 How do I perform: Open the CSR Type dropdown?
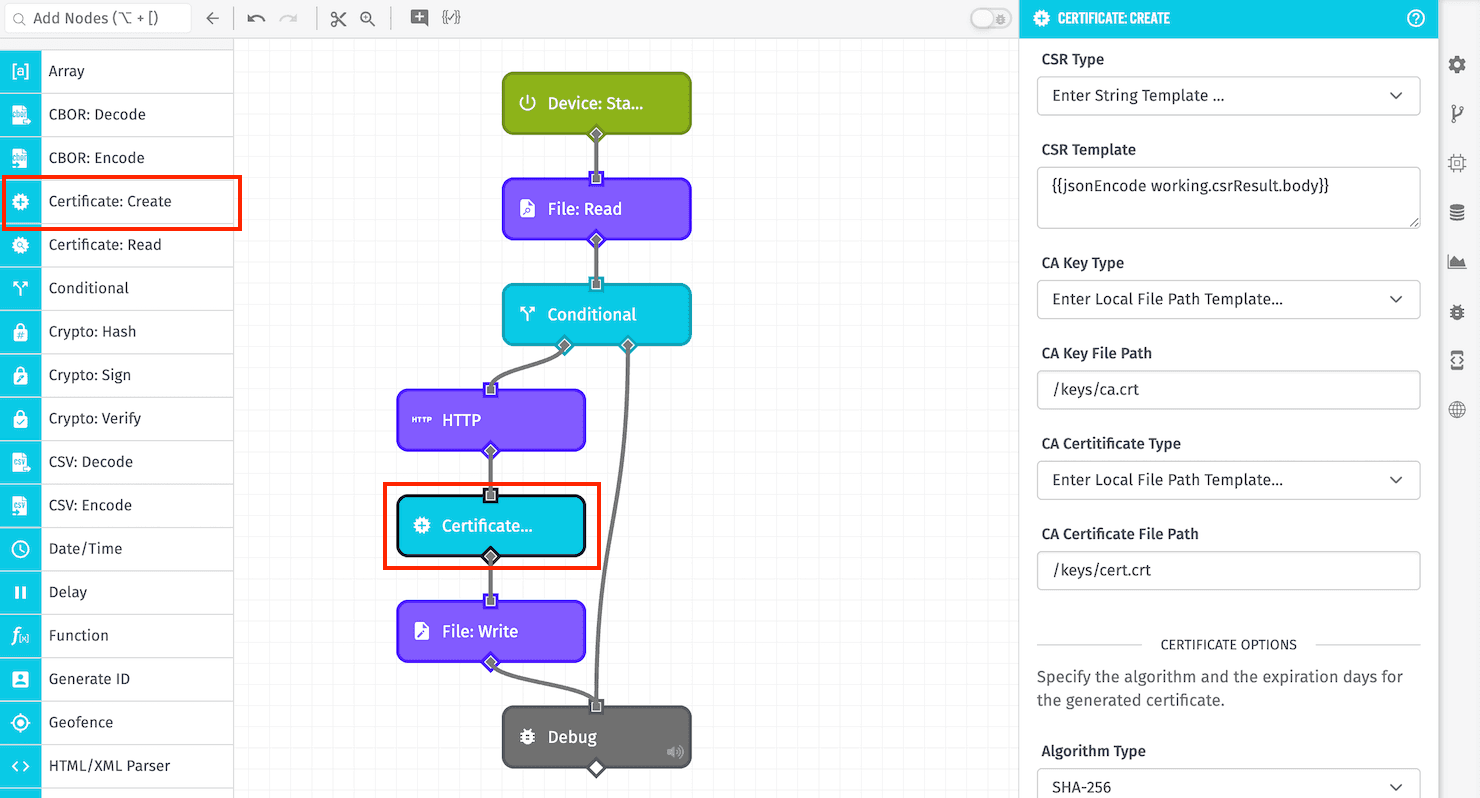point(1228,96)
